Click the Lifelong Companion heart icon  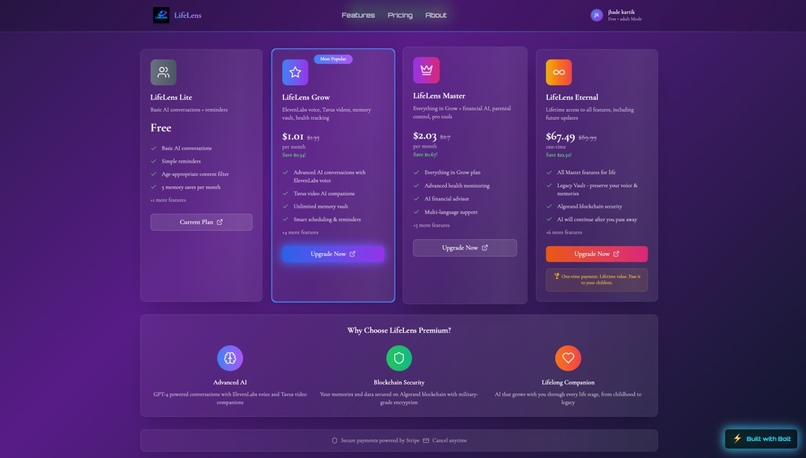[x=568, y=358]
